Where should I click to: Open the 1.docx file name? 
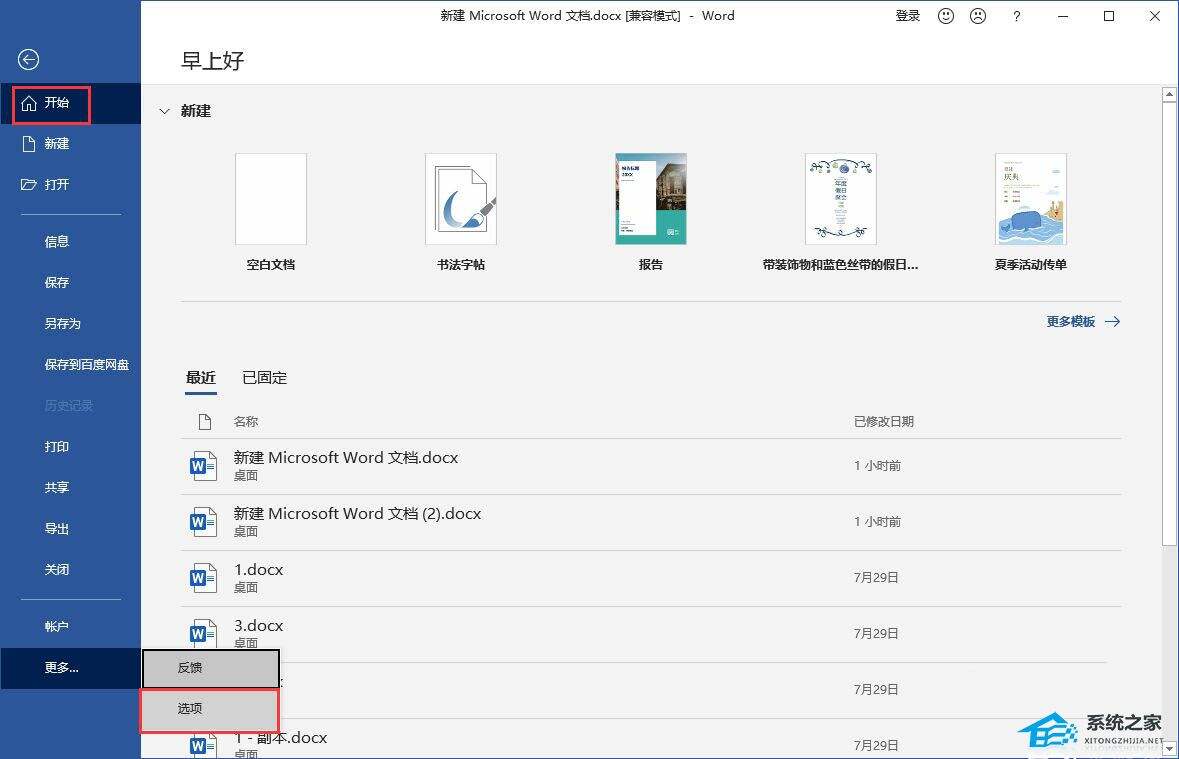point(259,569)
